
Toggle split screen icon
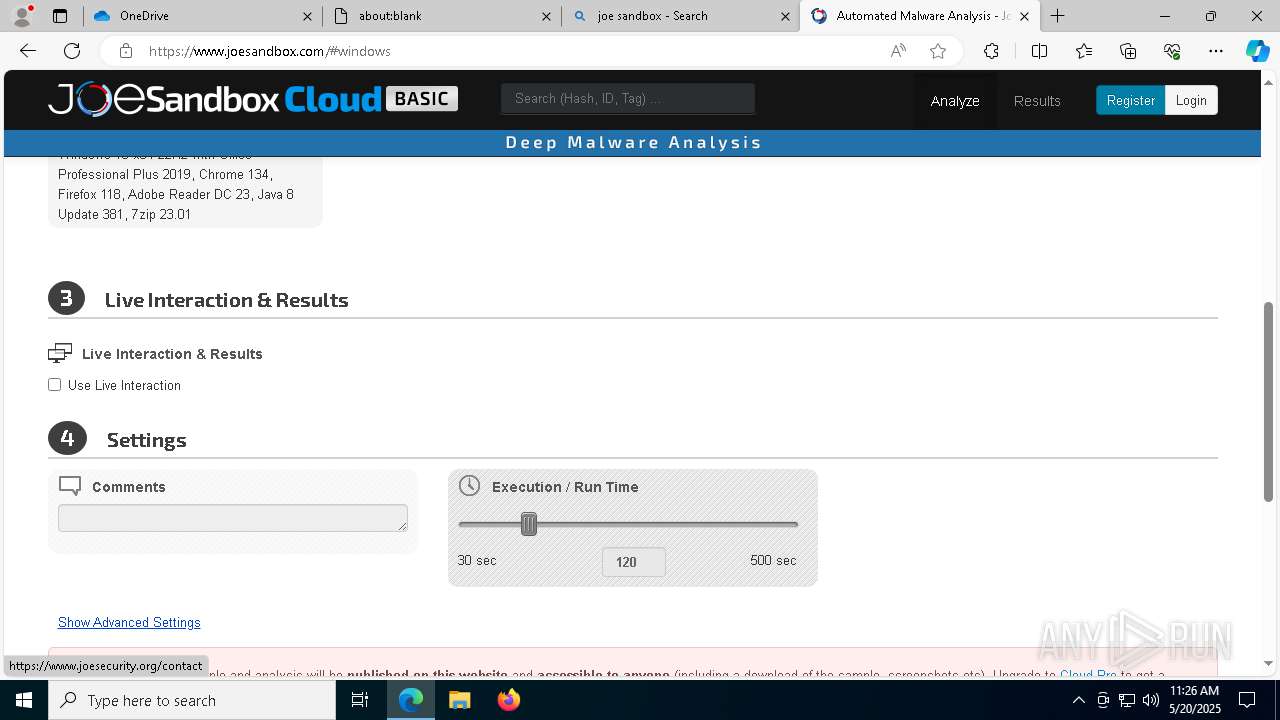tap(1039, 51)
